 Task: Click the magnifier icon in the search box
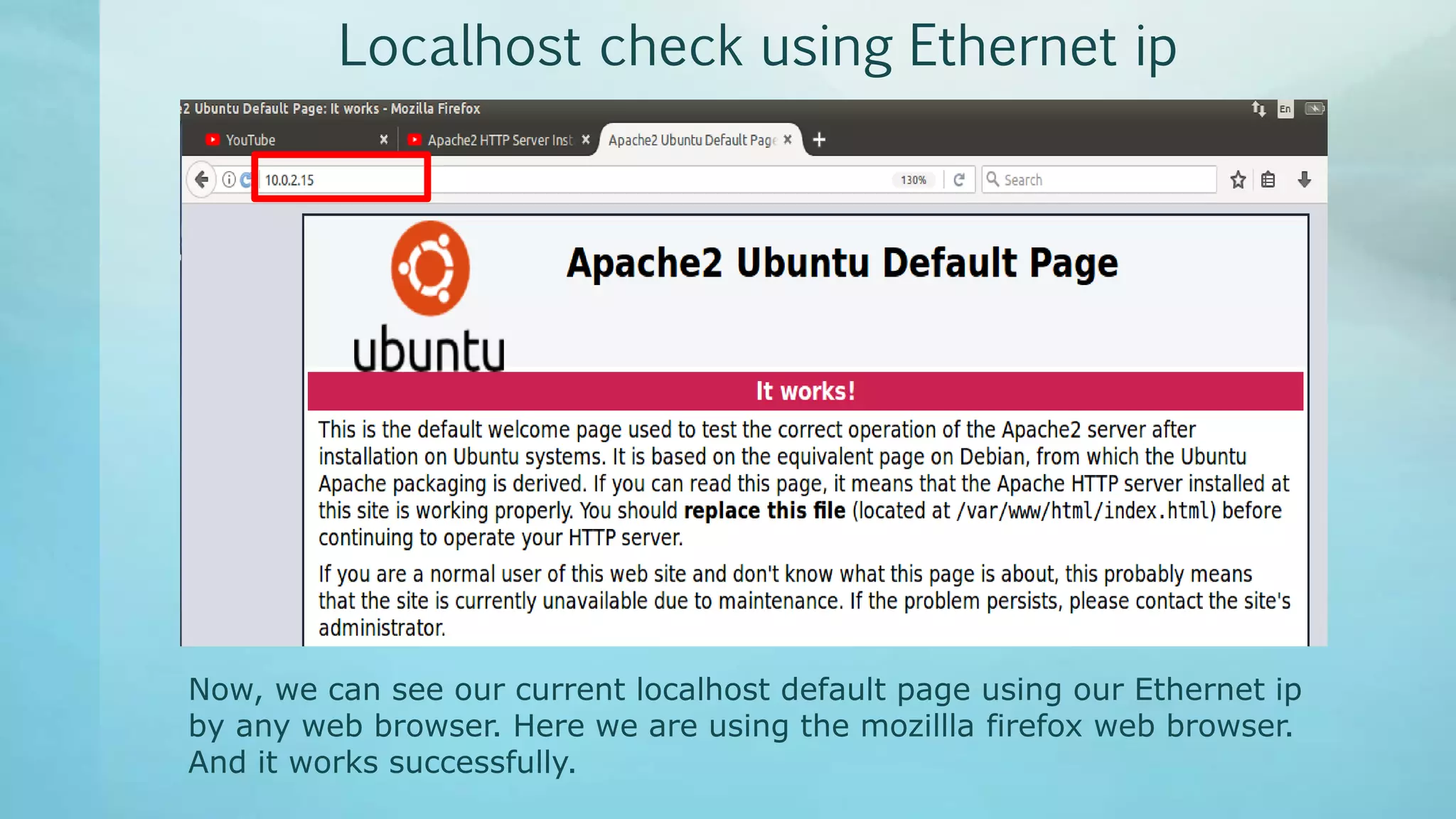click(x=992, y=179)
